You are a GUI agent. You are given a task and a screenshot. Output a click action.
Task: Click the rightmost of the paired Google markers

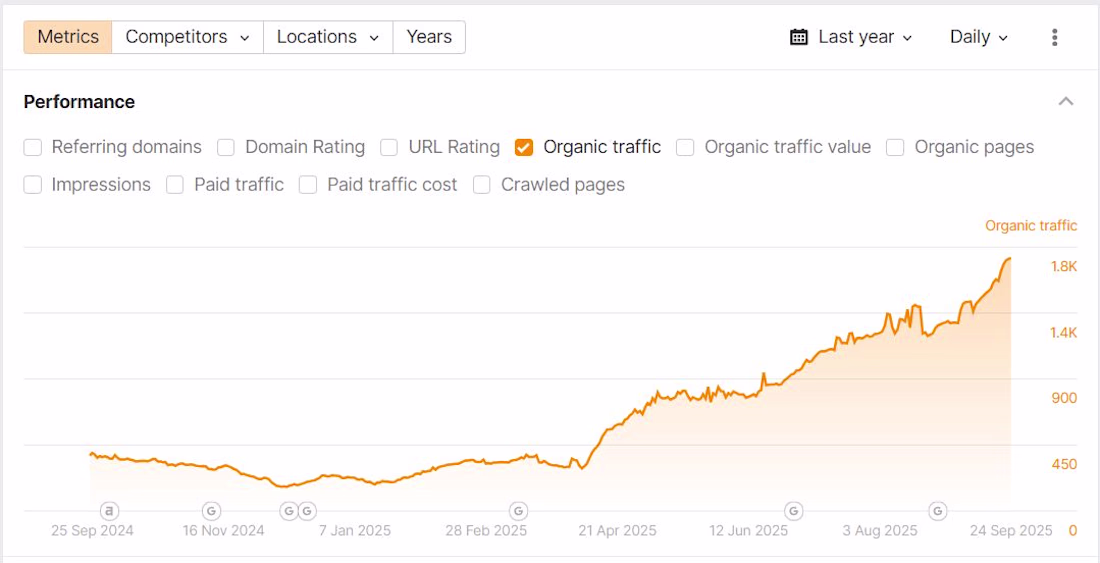pos(307,511)
